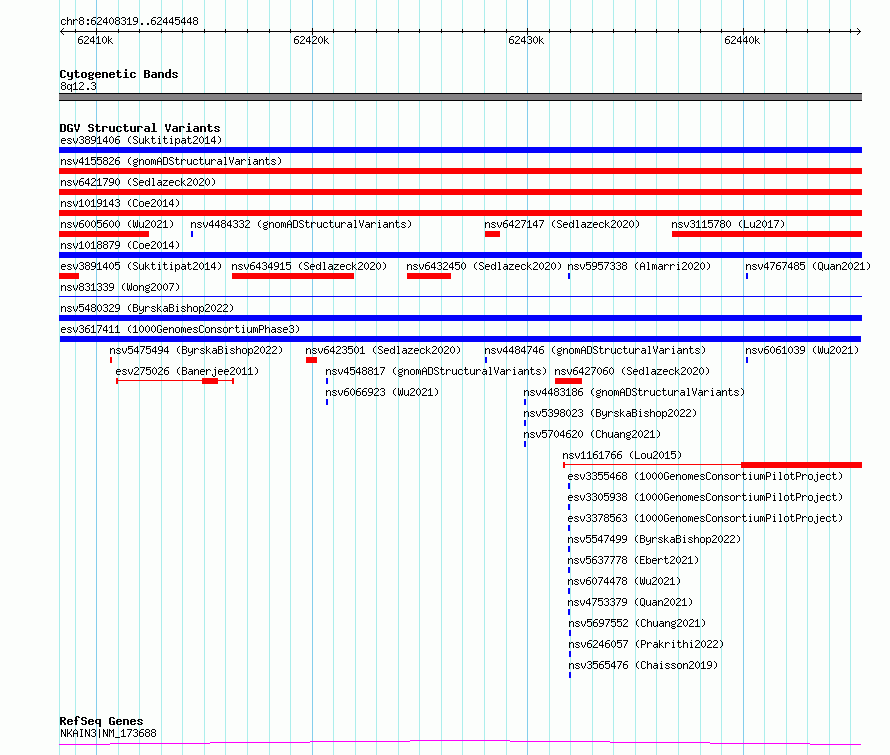This screenshot has height=755, width=890.
Task: Click the nsv1019143 (Coe2014) label
Action: (120, 203)
